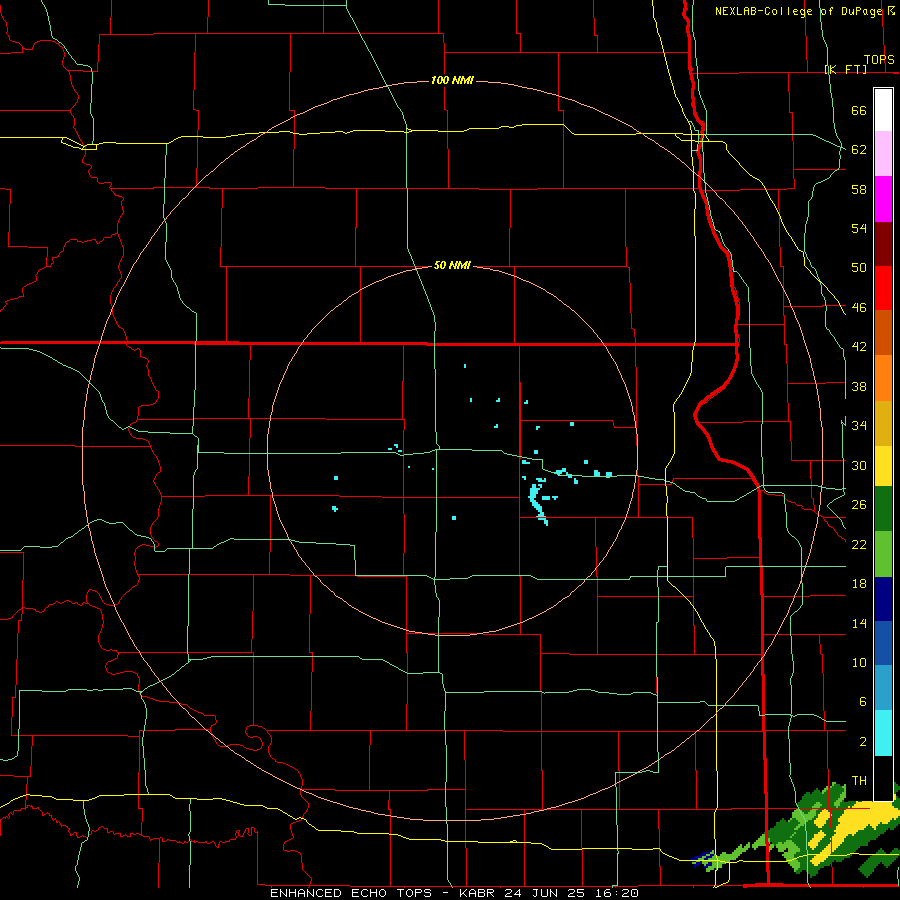
Task: Click the sky blue legend swatch
Action: (x=883, y=688)
